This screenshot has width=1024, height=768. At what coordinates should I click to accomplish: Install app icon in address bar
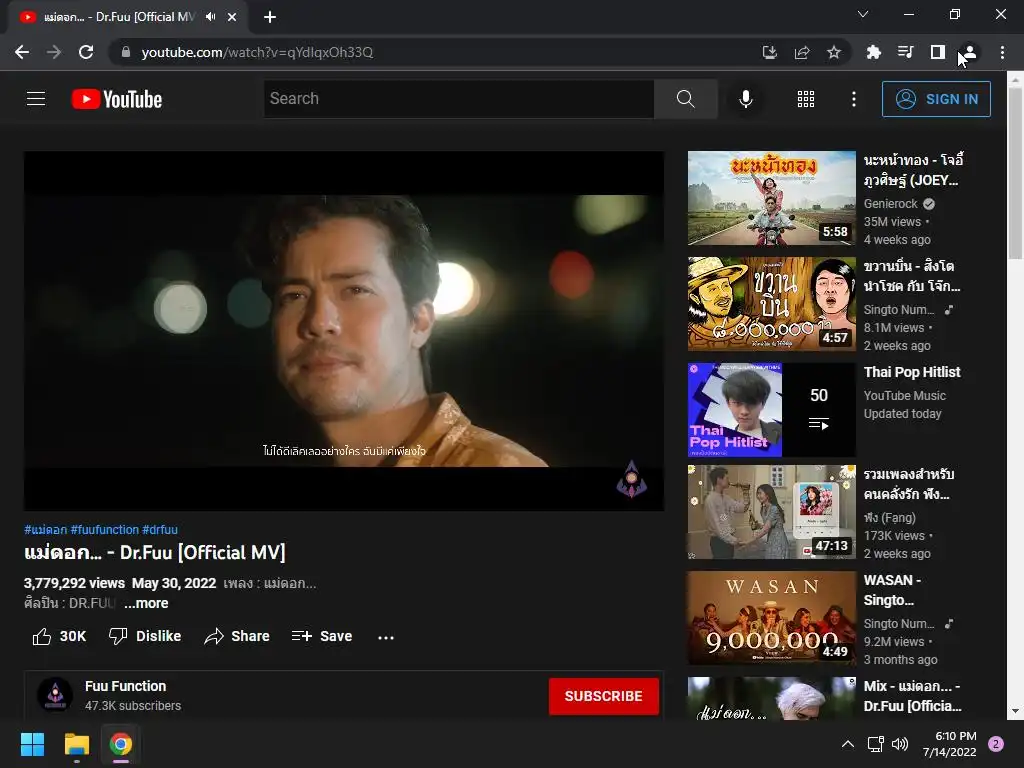point(770,52)
